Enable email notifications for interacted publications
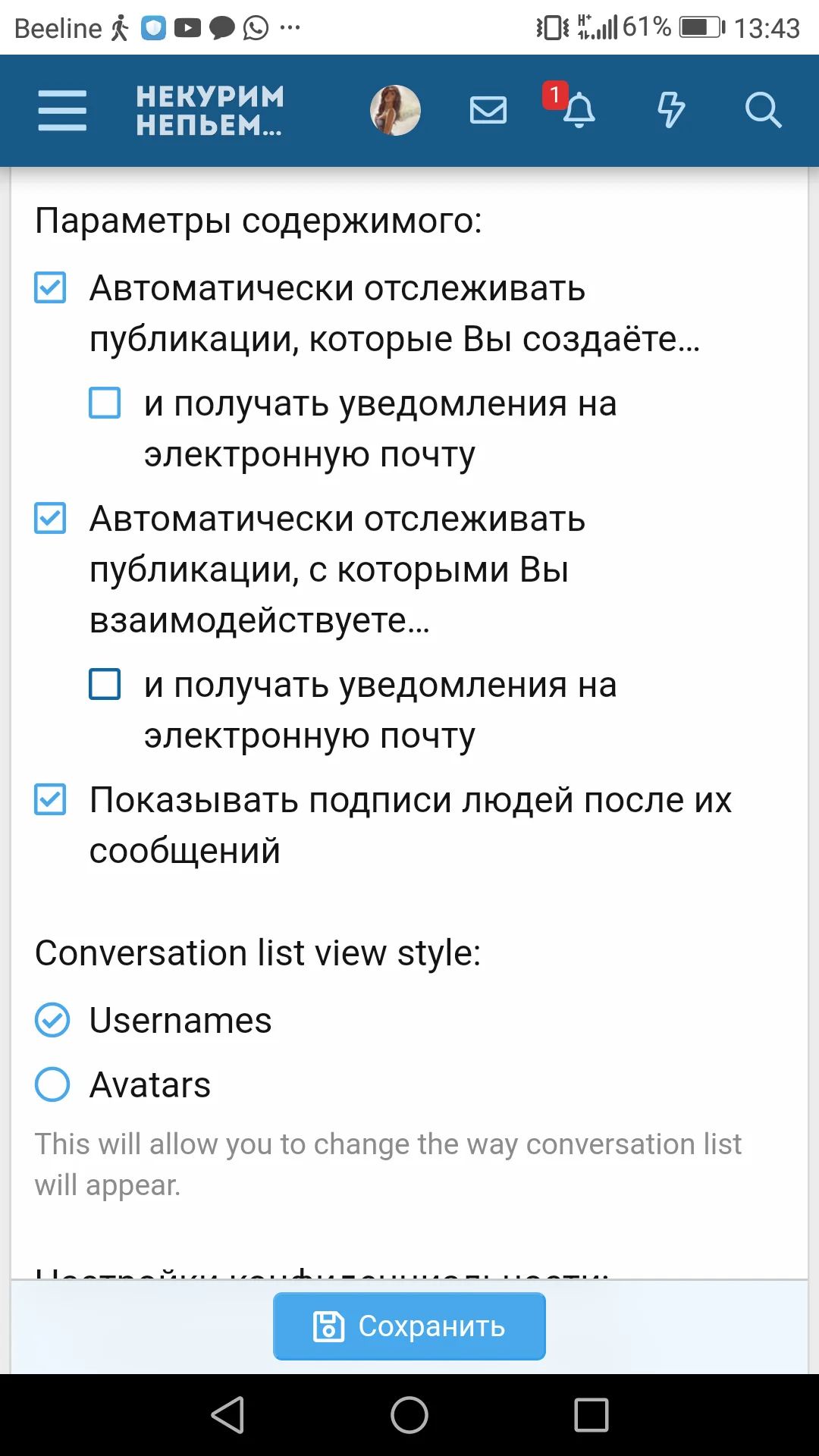The width and height of the screenshot is (819, 1456). [x=105, y=685]
